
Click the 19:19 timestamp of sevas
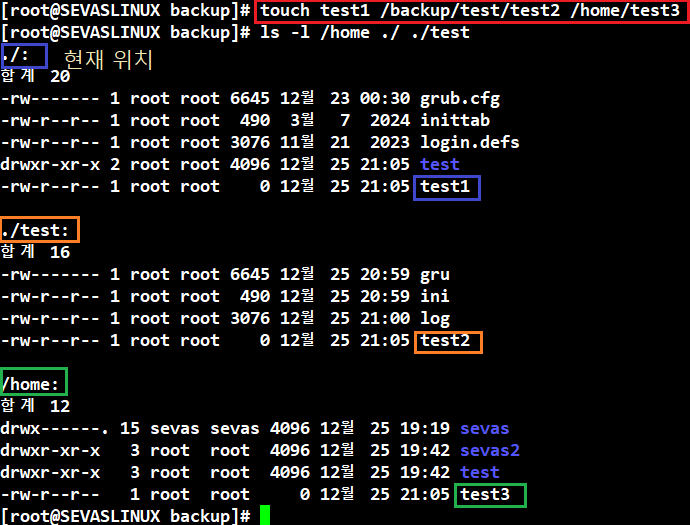[425, 429]
